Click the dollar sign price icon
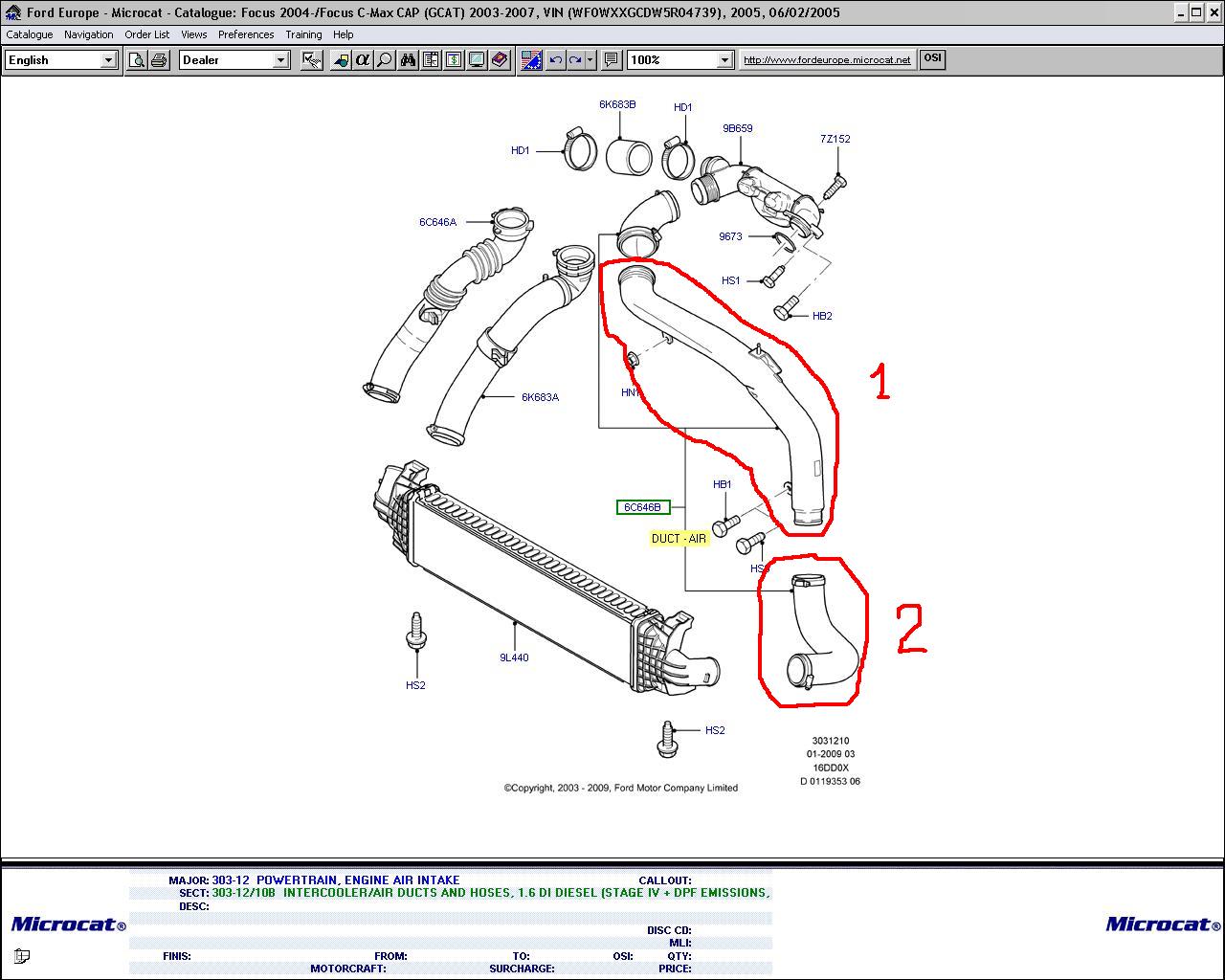This screenshot has width=1225, height=980. [x=454, y=60]
